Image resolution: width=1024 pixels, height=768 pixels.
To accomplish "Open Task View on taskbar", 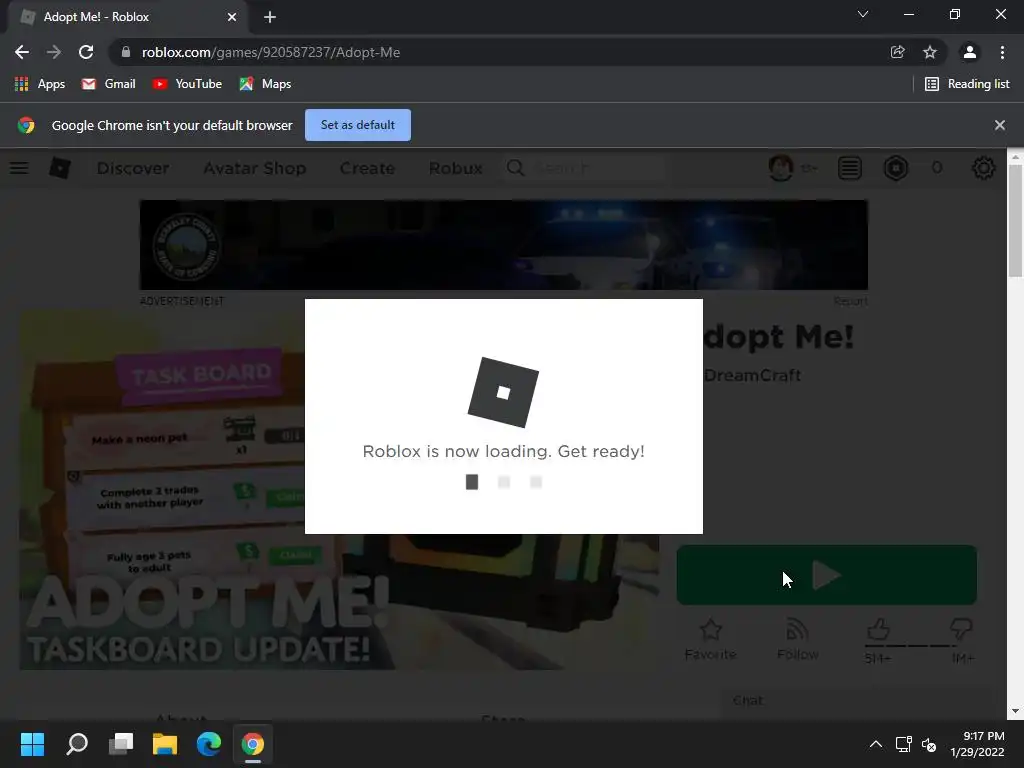I will point(121,744).
